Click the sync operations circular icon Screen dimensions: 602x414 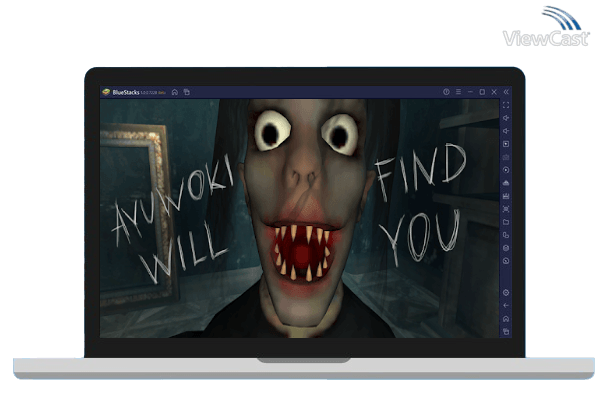click(506, 170)
